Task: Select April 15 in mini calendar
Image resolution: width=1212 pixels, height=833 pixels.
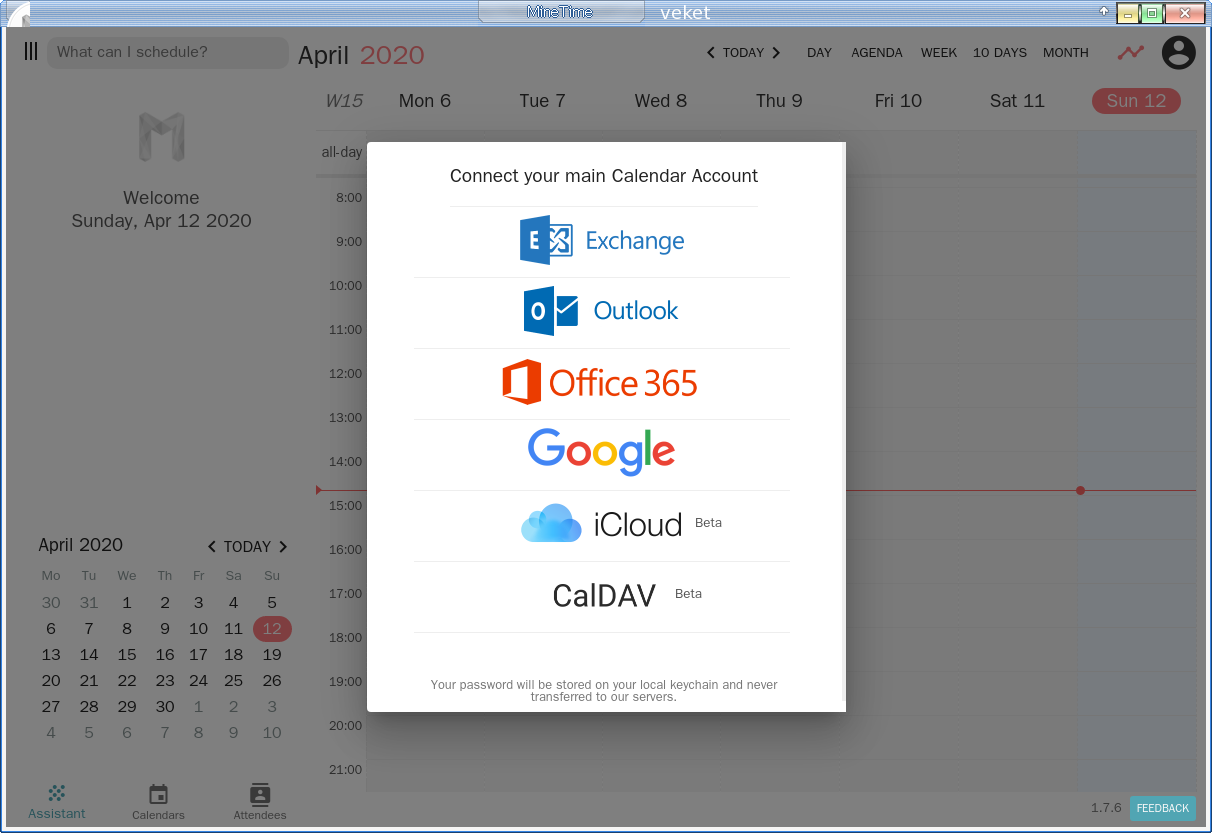Action: point(127,655)
